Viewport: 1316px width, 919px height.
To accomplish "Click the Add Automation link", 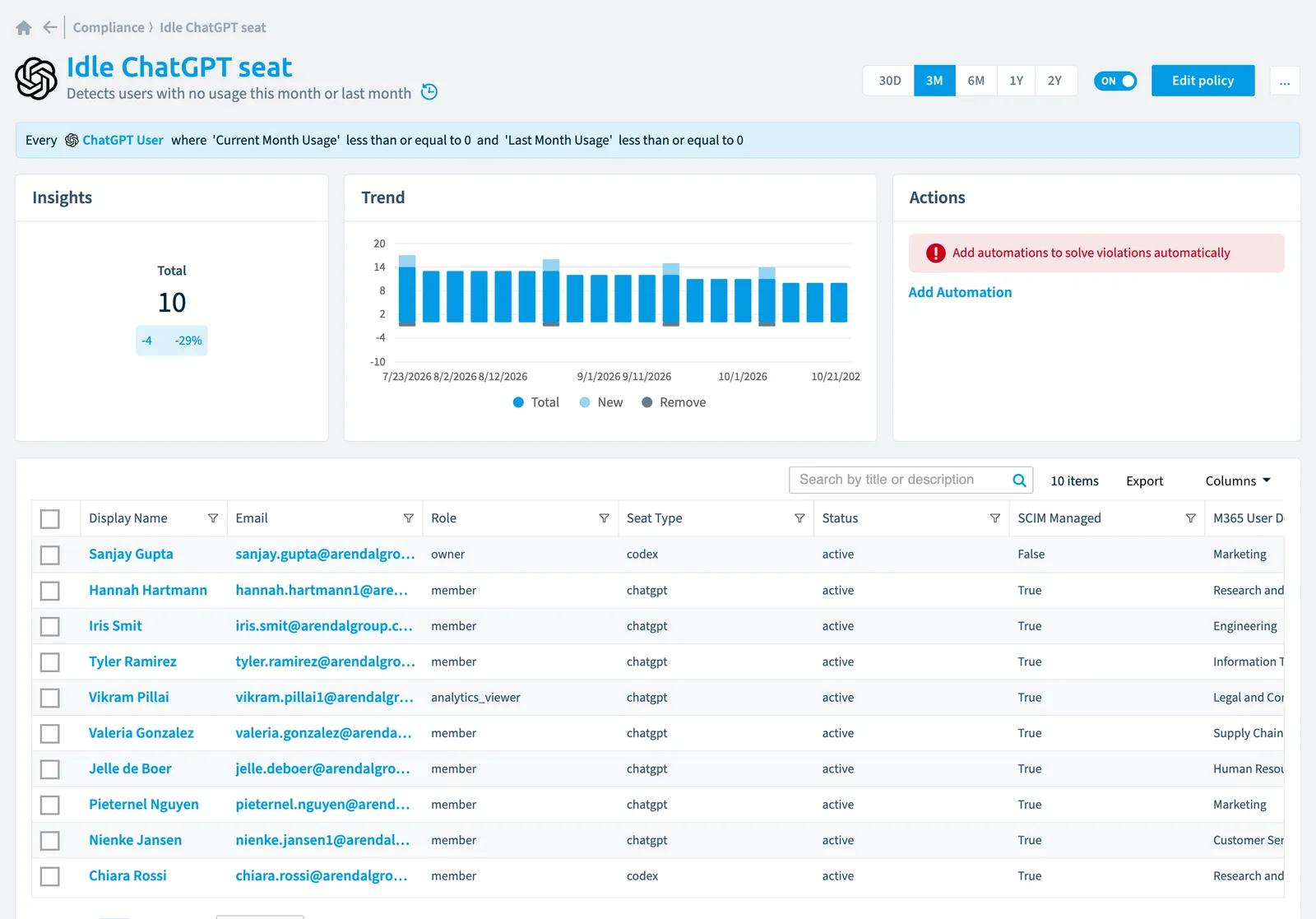I will tap(960, 292).
